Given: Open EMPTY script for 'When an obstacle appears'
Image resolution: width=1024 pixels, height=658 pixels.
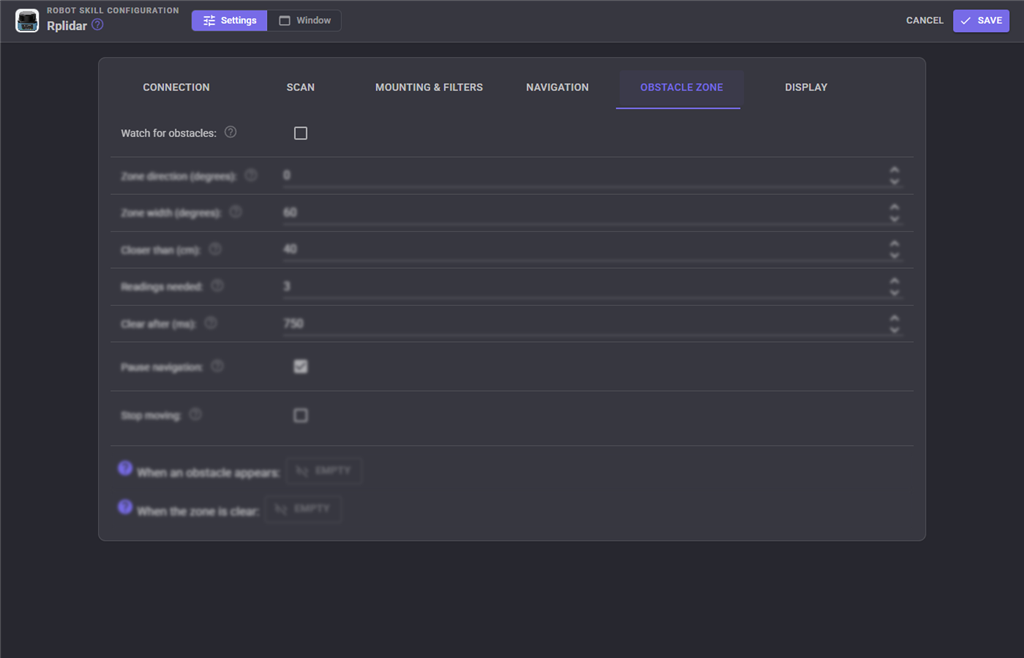Looking at the screenshot, I should coord(324,471).
